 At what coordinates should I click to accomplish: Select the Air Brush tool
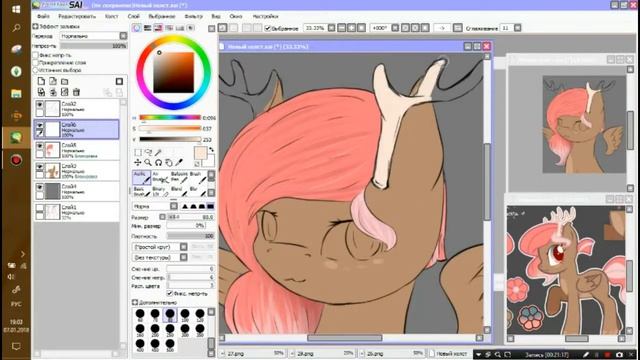coord(160,177)
